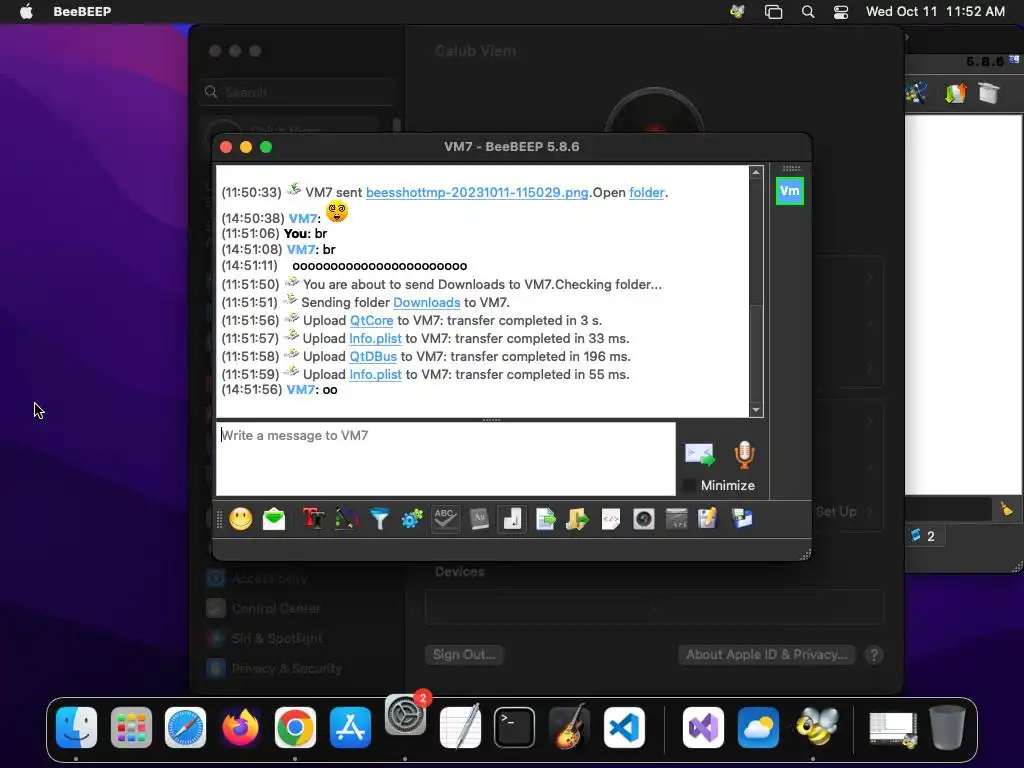Select the tab labeled 2 in the background window

pos(923,536)
